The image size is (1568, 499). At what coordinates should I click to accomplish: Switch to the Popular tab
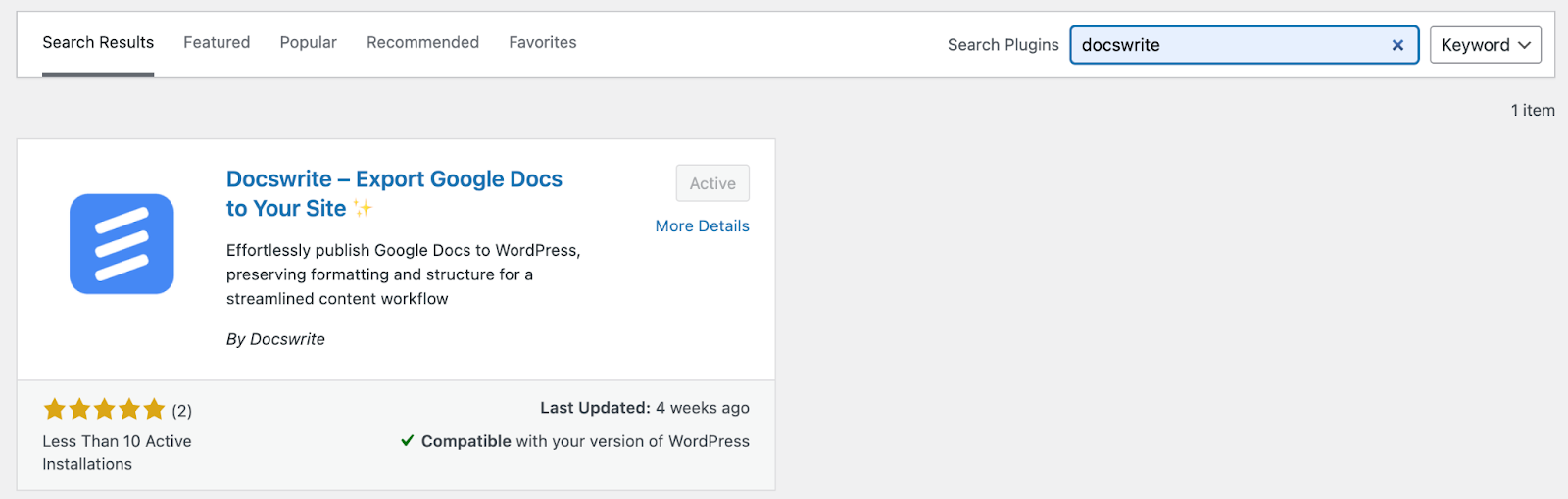(x=309, y=42)
